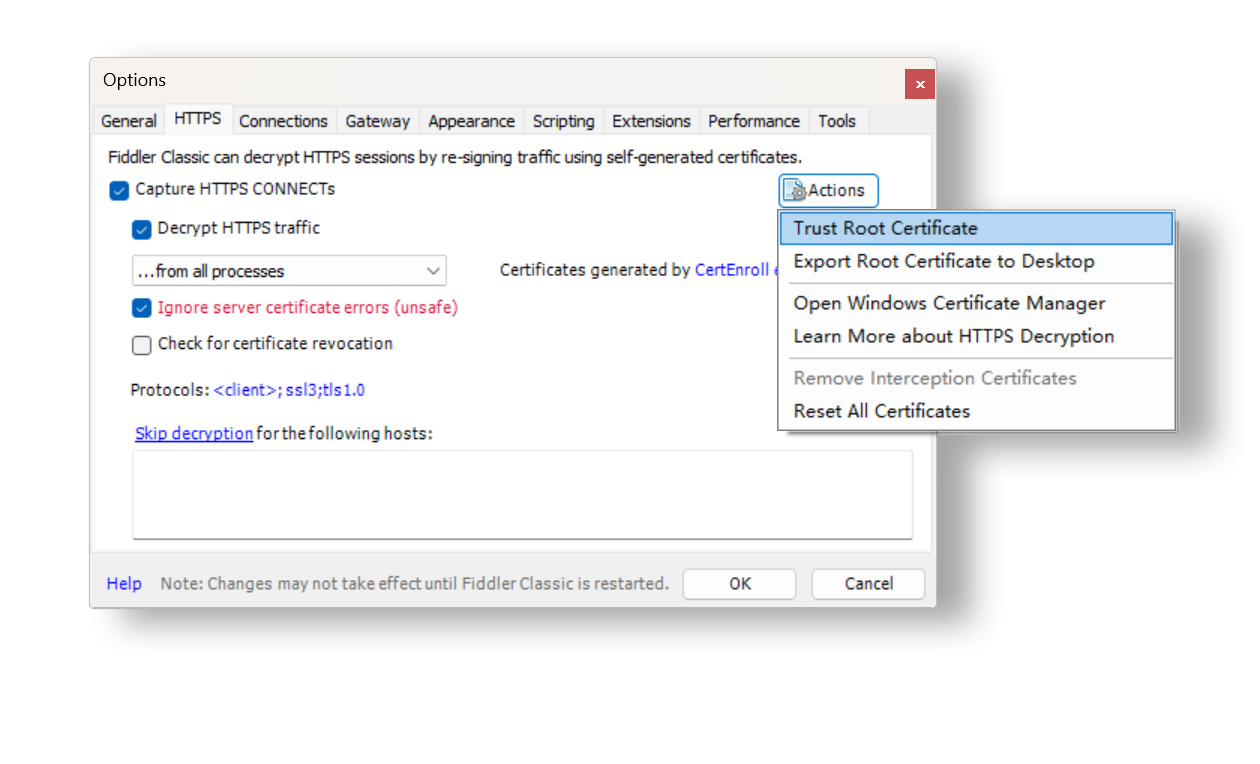Enable Check for certificate revocation
The width and height of the screenshot is (1260, 764).
(141, 345)
